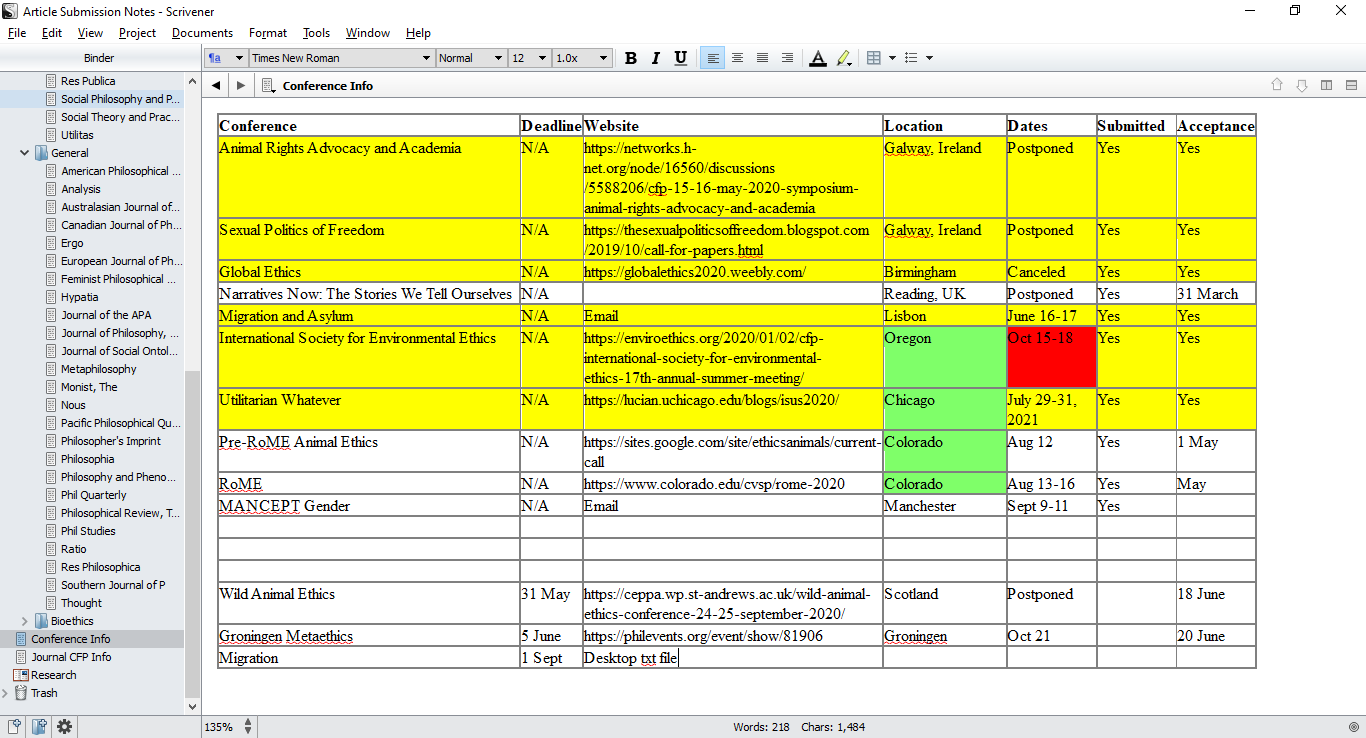This screenshot has width=1366, height=738.
Task: Open the lucian.uchicago.edu isus2020 link
Action: pyautogui.click(x=711, y=400)
